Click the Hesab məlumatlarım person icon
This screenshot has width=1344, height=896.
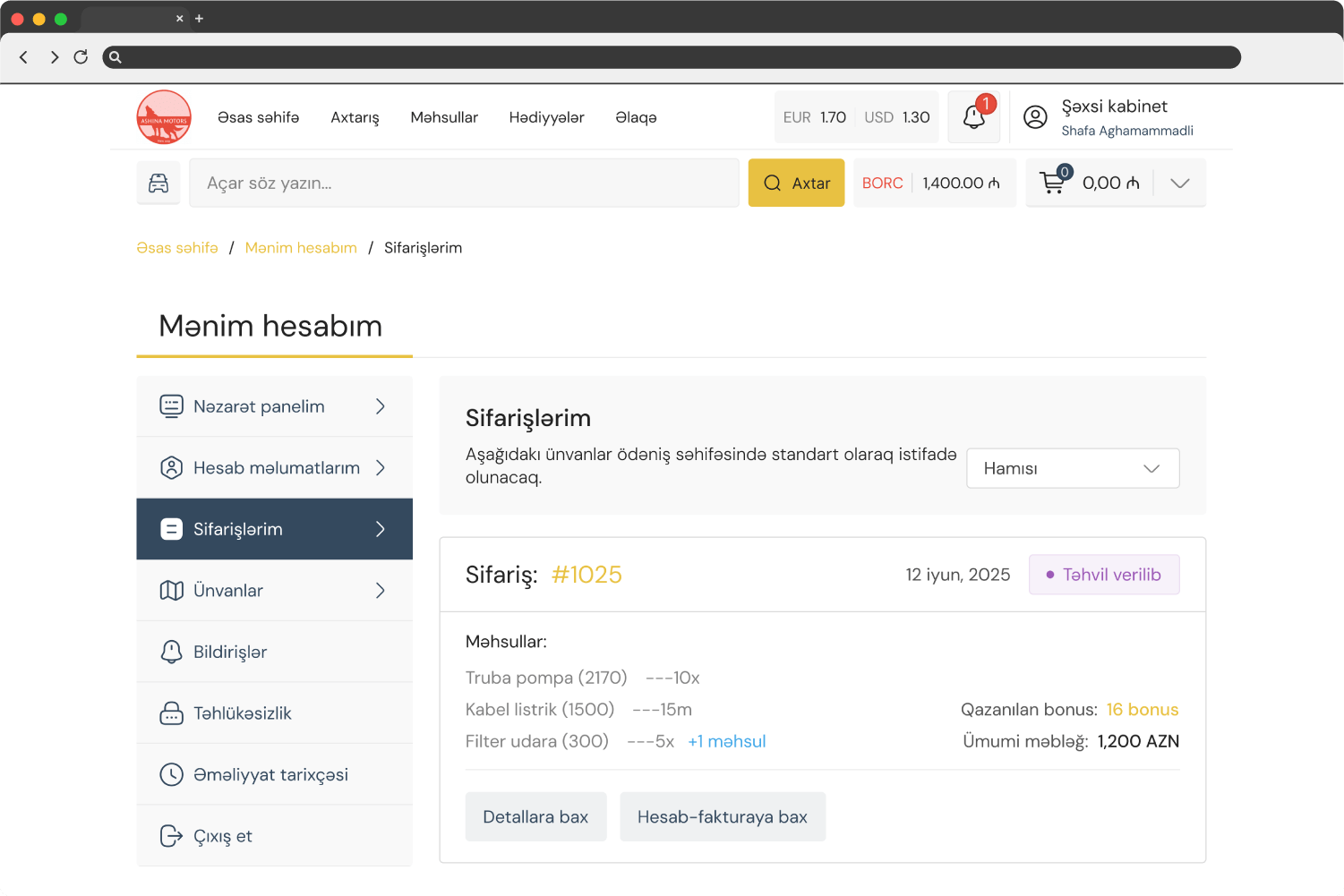[171, 467]
